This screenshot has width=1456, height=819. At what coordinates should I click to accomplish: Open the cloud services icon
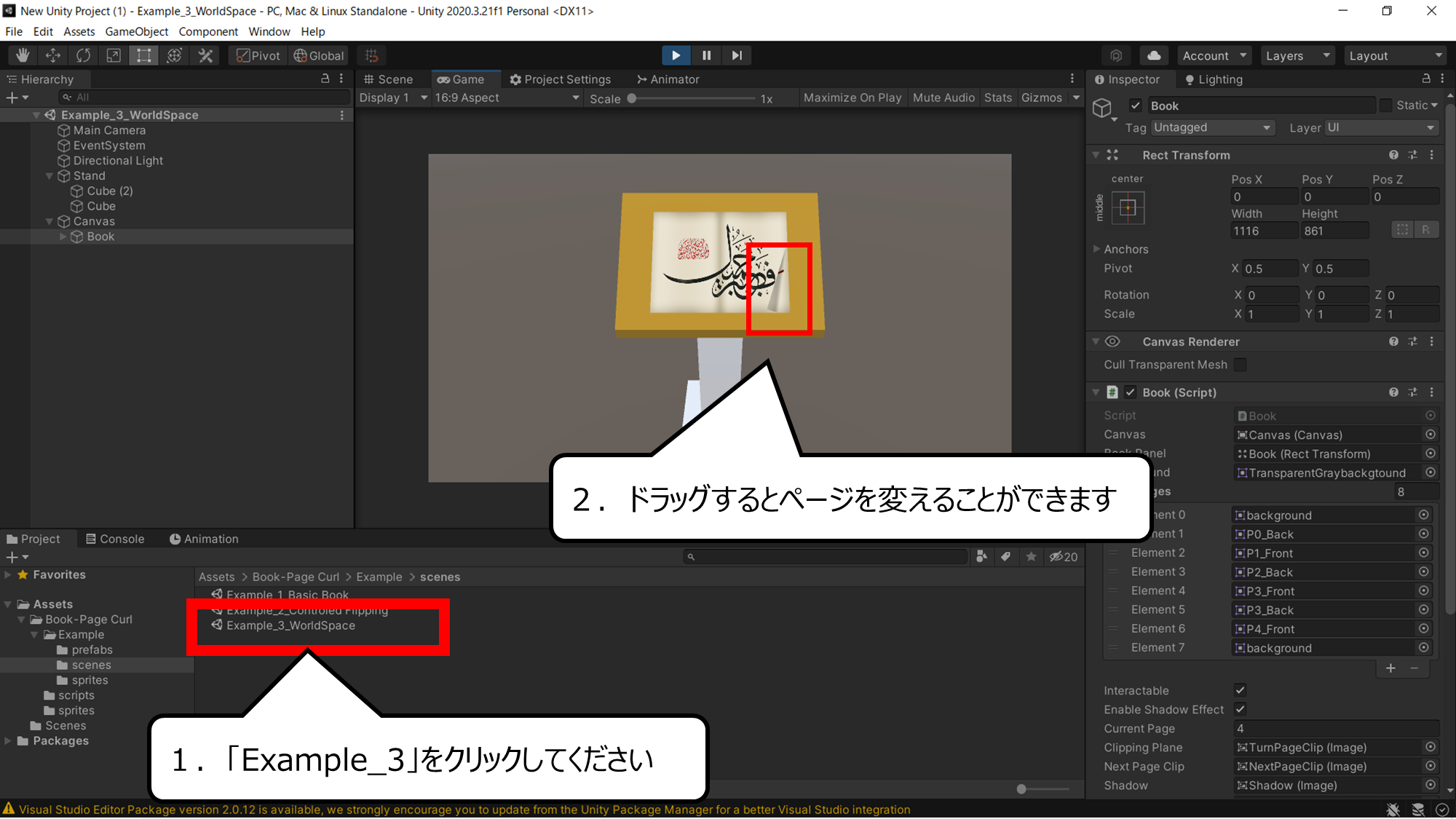1154,56
